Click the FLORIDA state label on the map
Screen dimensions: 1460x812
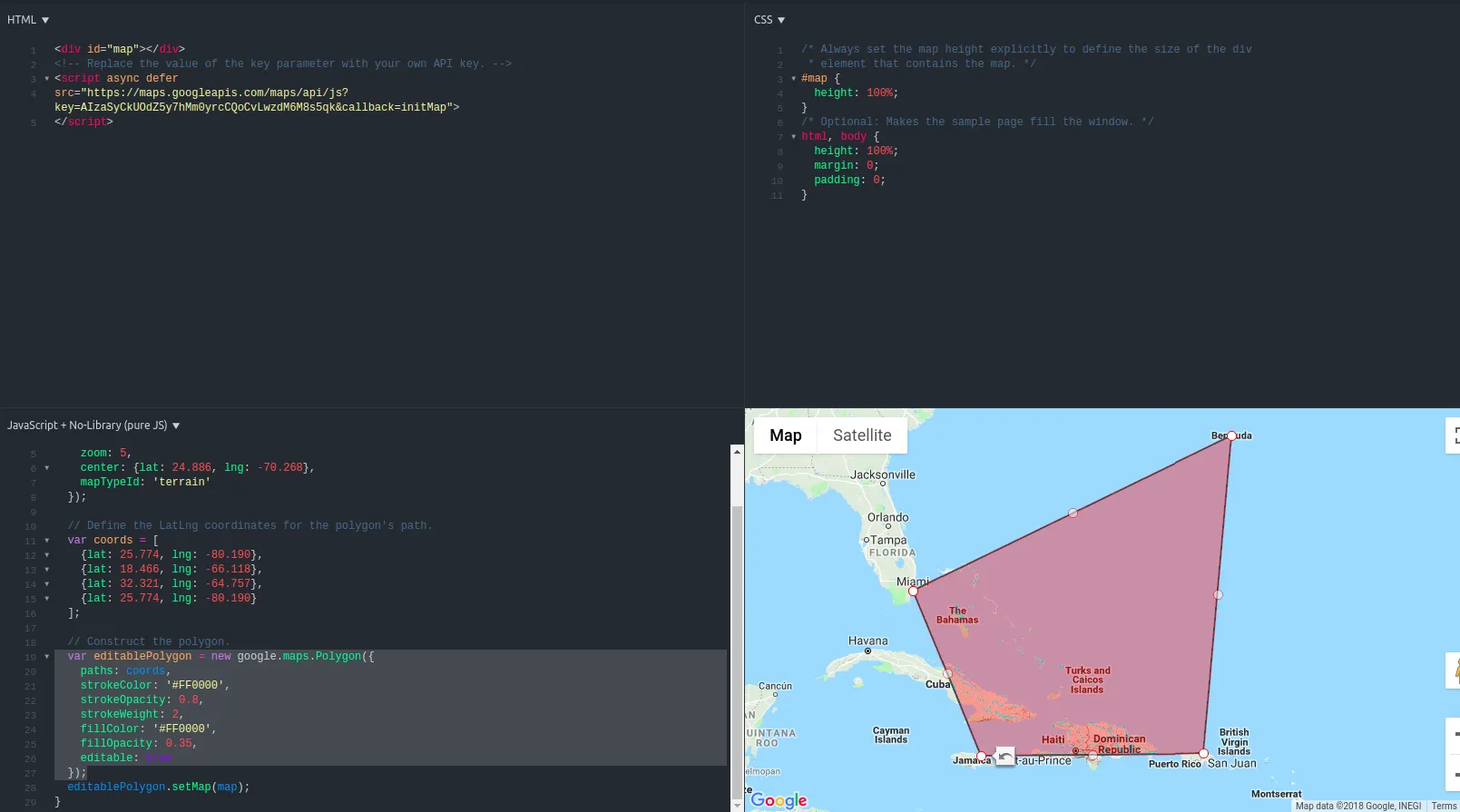pos(893,553)
